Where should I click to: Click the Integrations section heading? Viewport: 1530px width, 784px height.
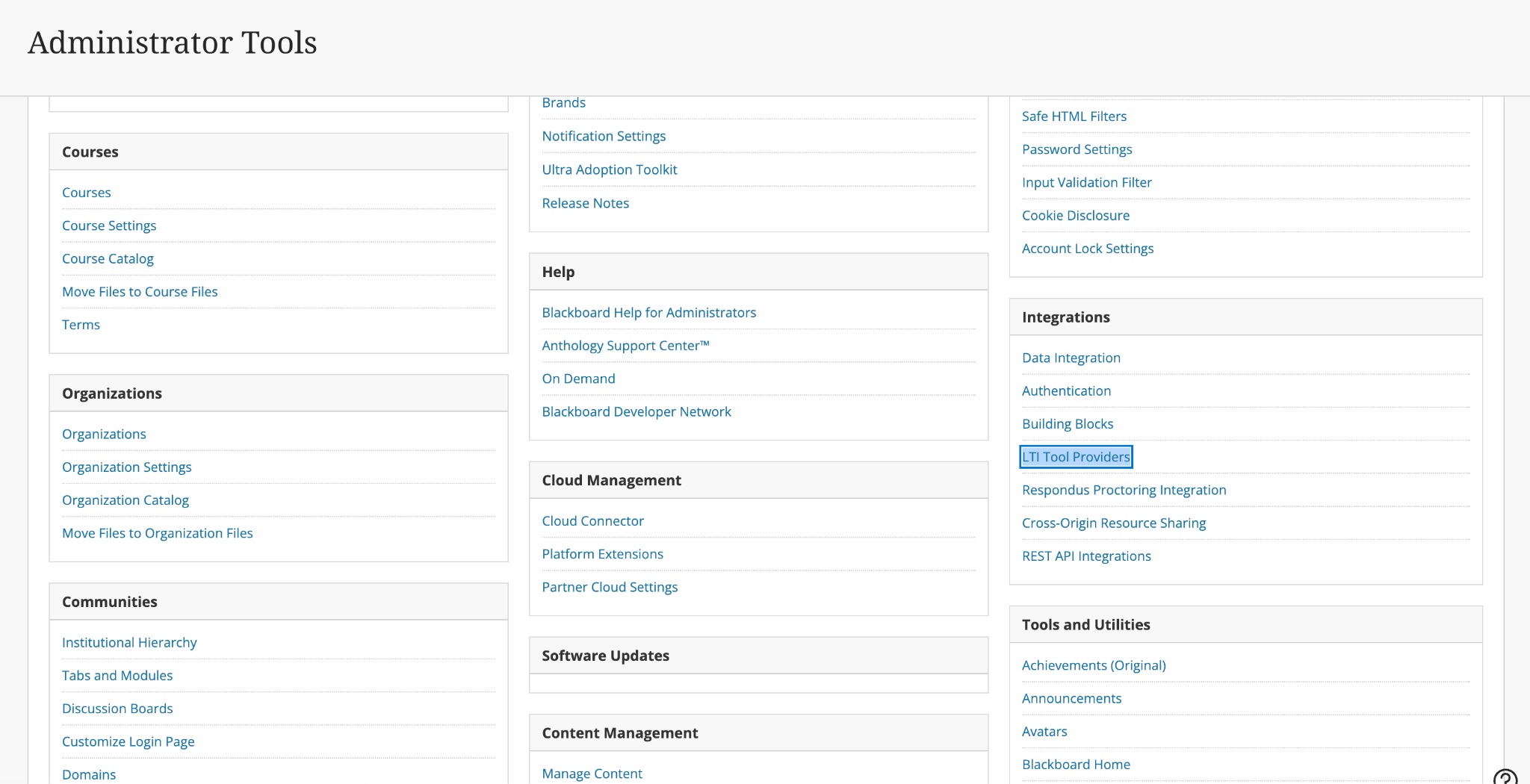click(x=1066, y=317)
